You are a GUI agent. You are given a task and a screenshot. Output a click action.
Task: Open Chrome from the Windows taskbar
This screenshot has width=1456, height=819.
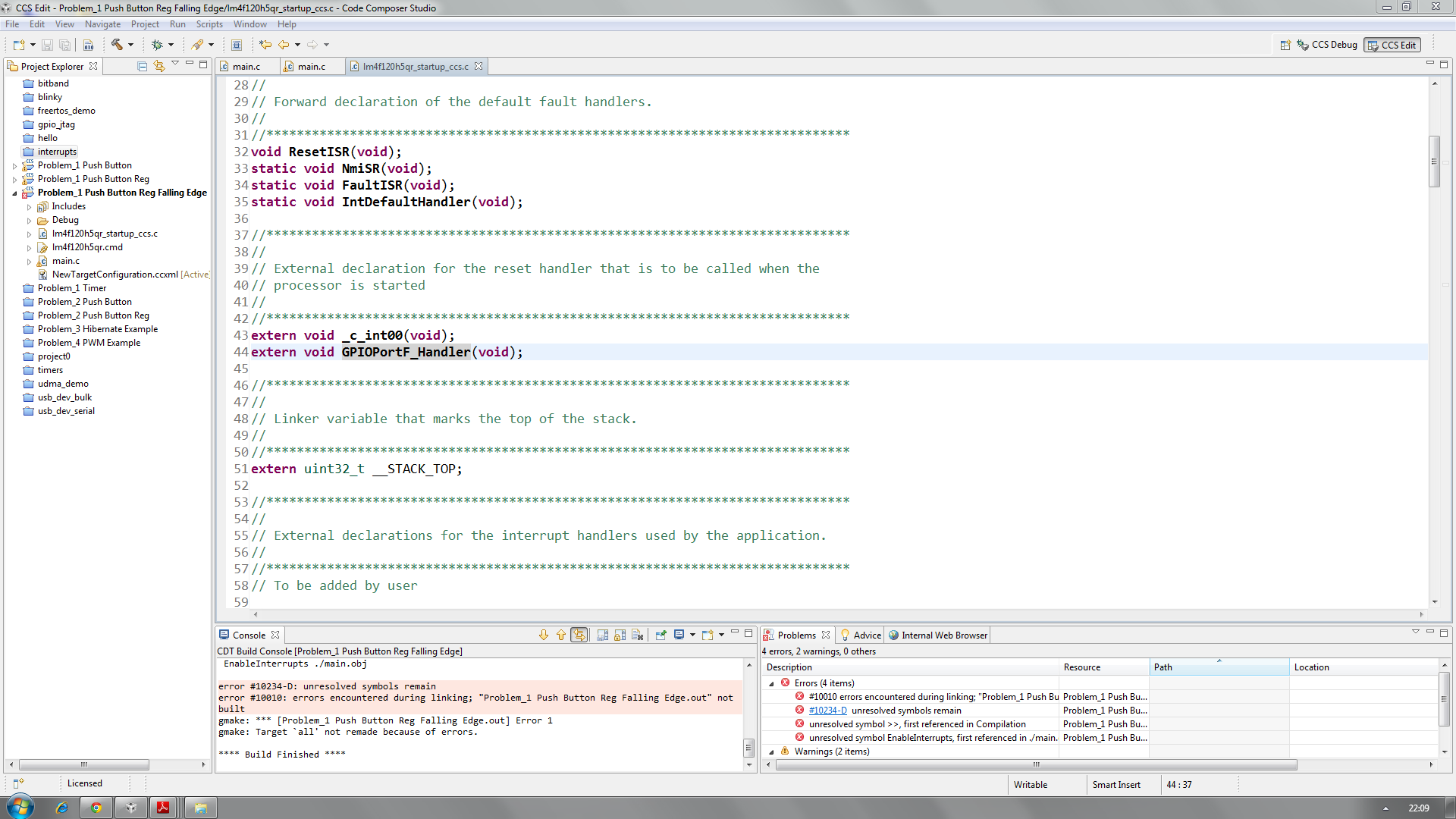pyautogui.click(x=96, y=808)
